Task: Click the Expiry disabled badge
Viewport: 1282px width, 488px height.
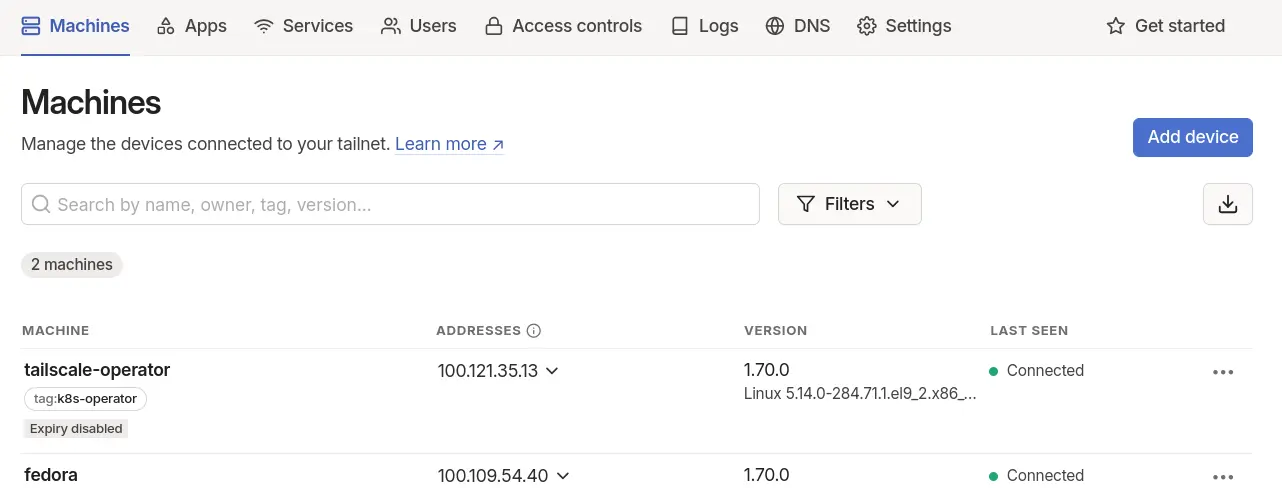Action: pos(76,428)
